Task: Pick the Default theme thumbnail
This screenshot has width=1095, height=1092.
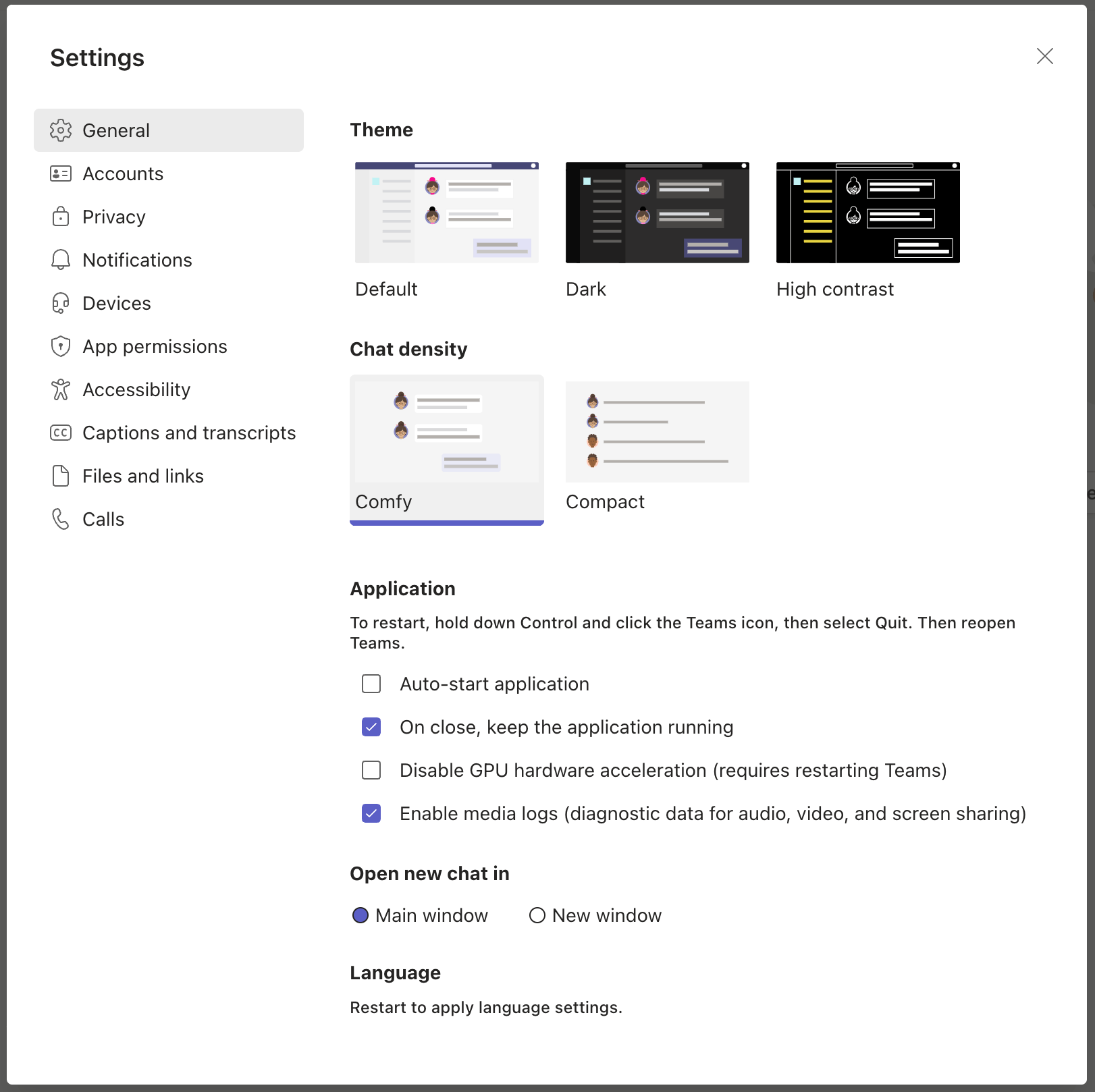Action: pyautogui.click(x=447, y=213)
